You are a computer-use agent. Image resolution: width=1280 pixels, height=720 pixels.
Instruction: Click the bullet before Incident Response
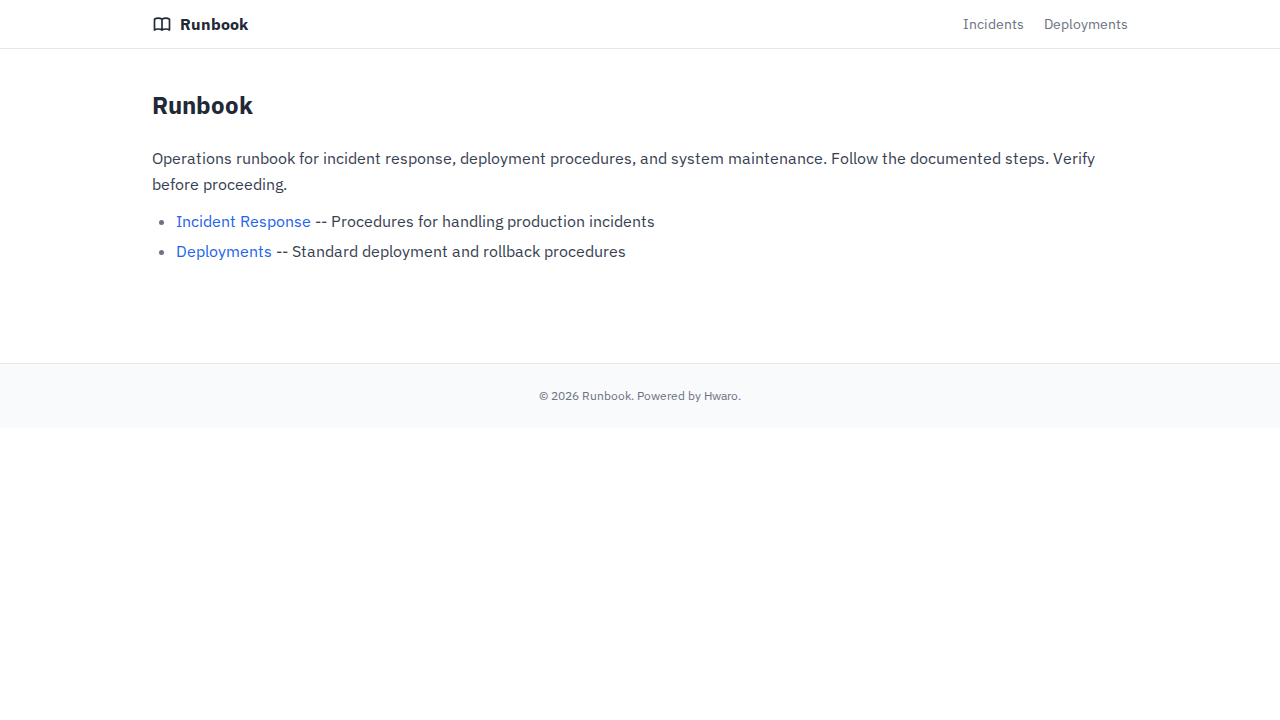161,222
